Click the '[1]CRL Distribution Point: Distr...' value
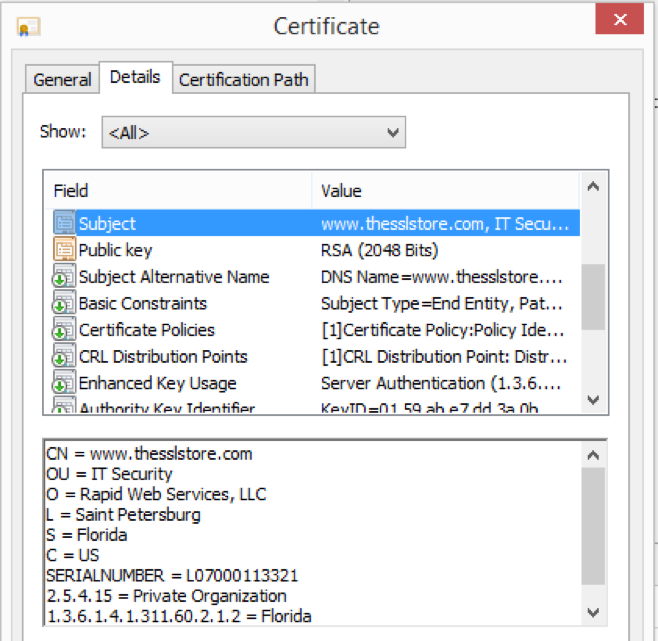658x641 pixels. pyautogui.click(x=444, y=356)
